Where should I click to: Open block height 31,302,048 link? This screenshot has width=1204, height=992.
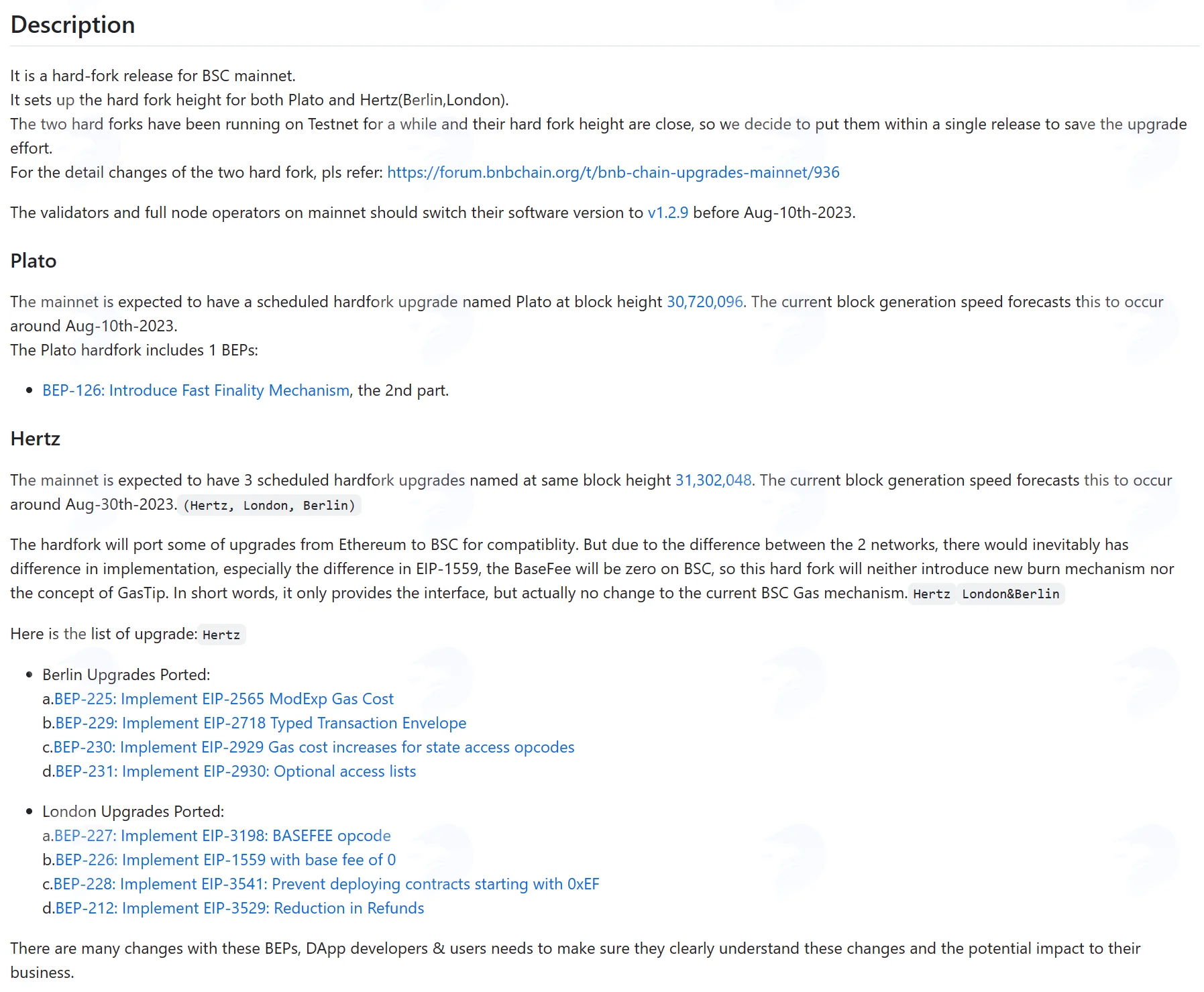713,480
